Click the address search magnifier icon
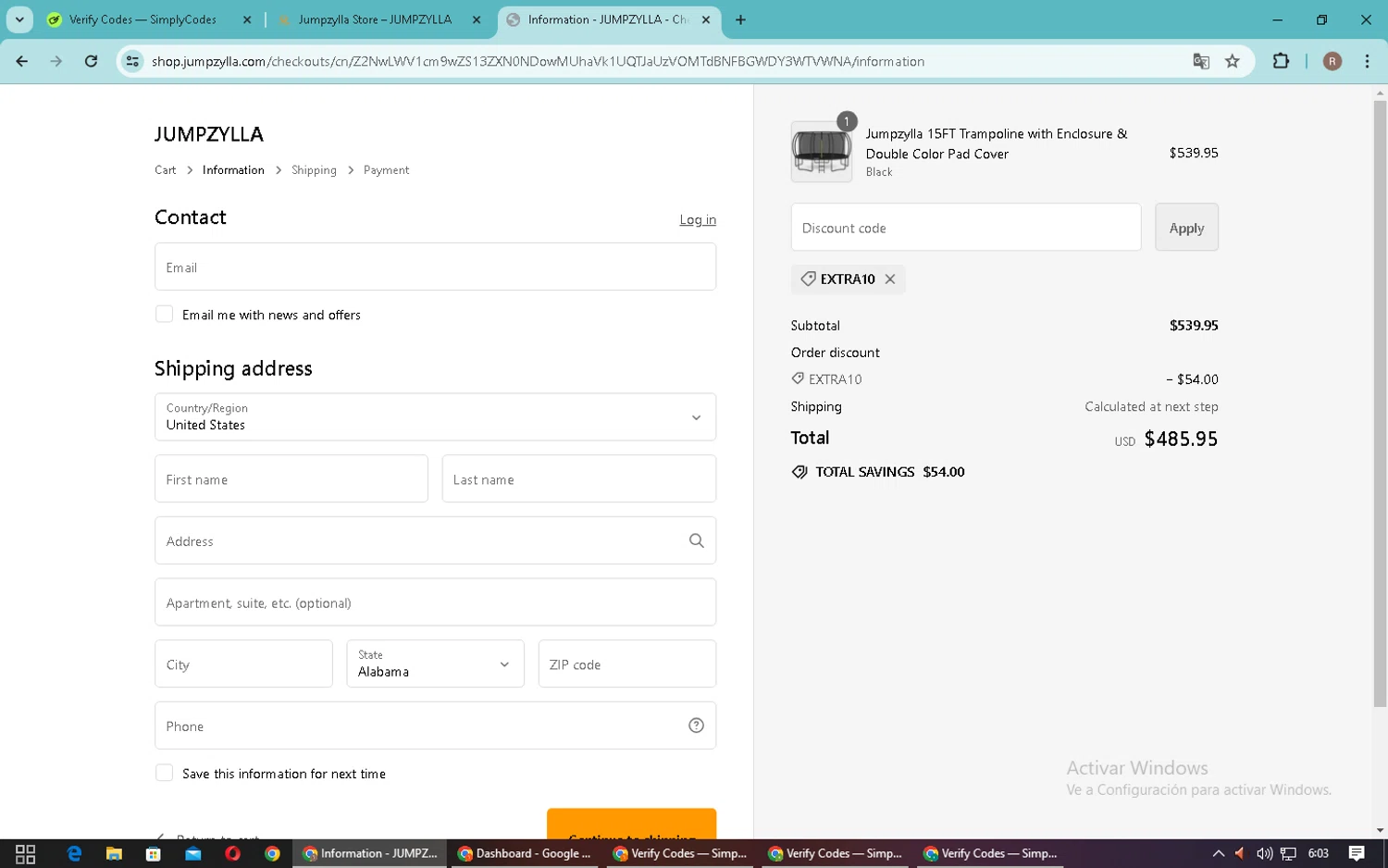 [697, 540]
